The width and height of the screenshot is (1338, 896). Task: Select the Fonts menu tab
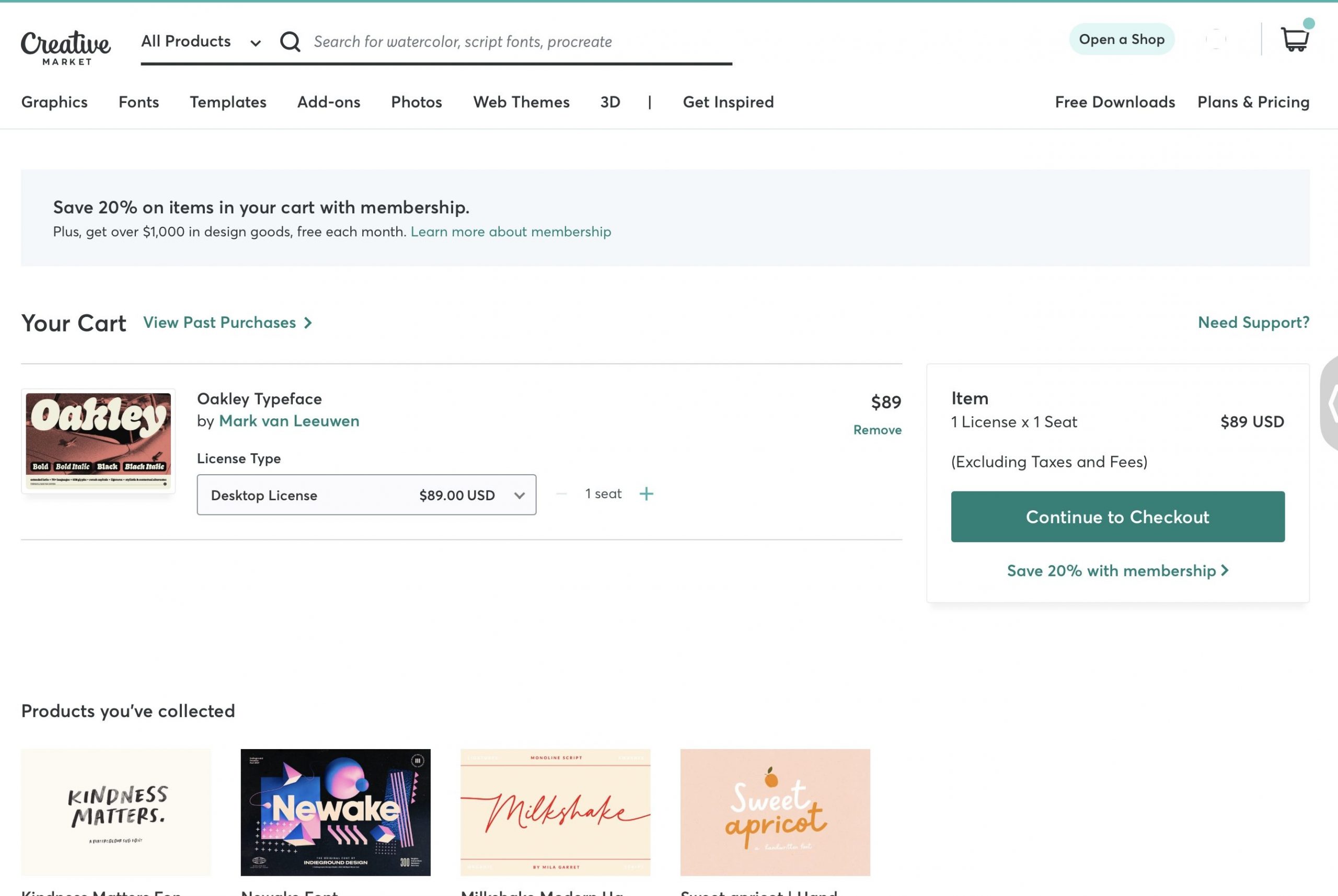click(x=138, y=101)
